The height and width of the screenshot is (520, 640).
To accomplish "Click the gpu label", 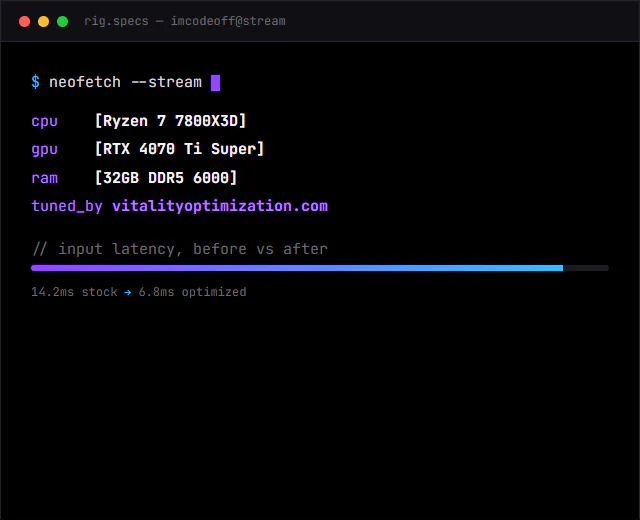I will click(x=44, y=149).
